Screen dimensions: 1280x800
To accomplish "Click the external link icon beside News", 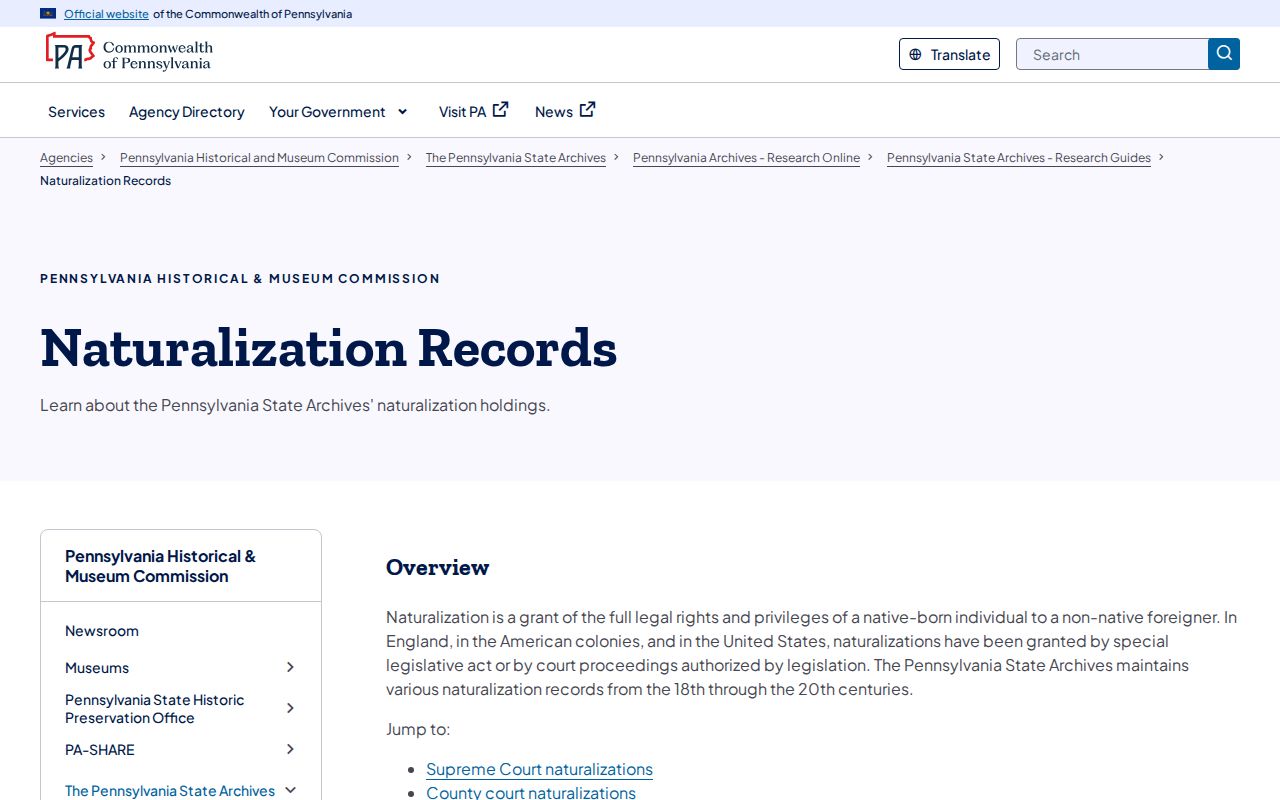I will click(588, 110).
